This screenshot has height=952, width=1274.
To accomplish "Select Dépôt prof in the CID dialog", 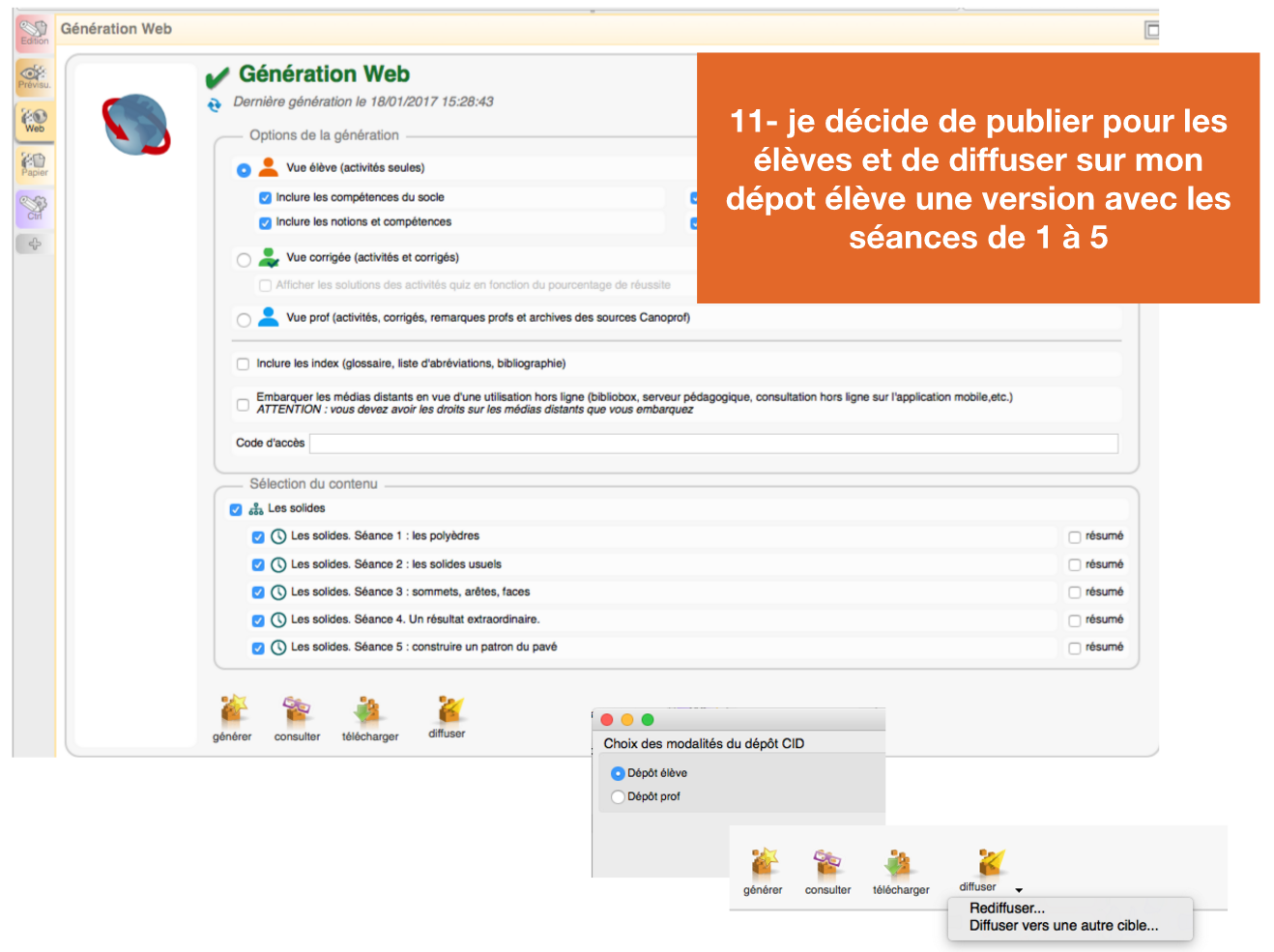I will [x=618, y=797].
